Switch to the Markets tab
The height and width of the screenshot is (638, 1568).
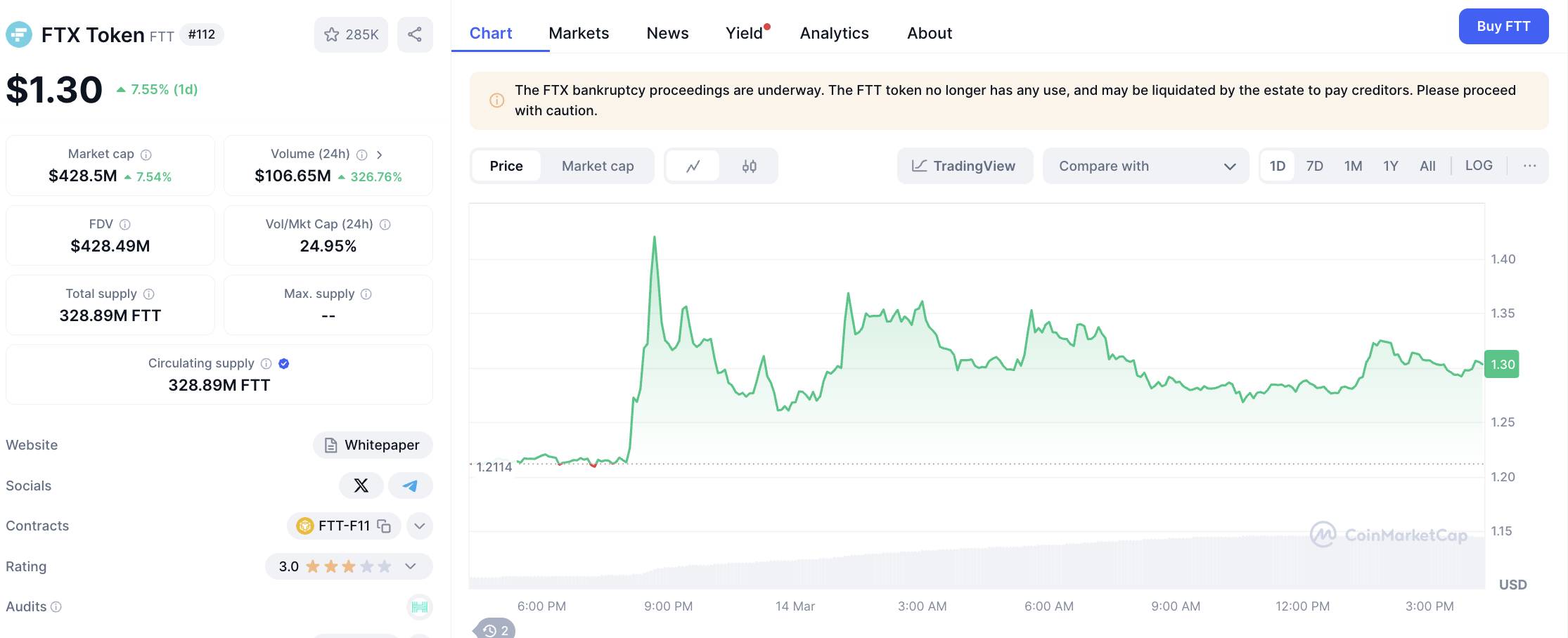coord(579,33)
